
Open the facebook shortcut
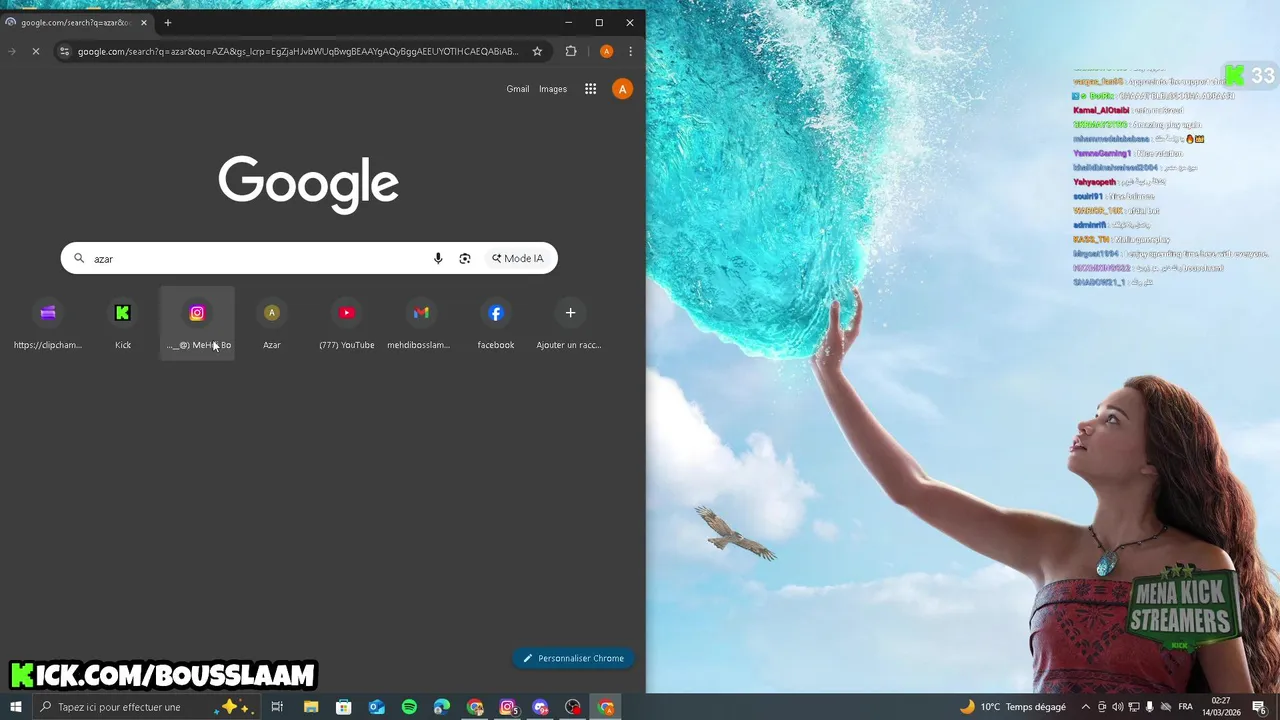[x=496, y=323]
